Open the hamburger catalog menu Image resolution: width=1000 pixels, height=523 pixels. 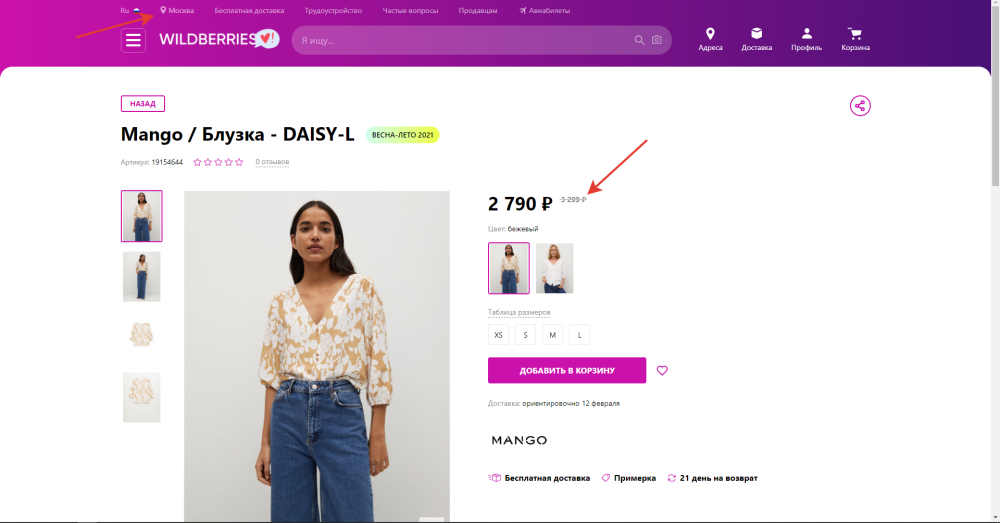pyautogui.click(x=133, y=40)
